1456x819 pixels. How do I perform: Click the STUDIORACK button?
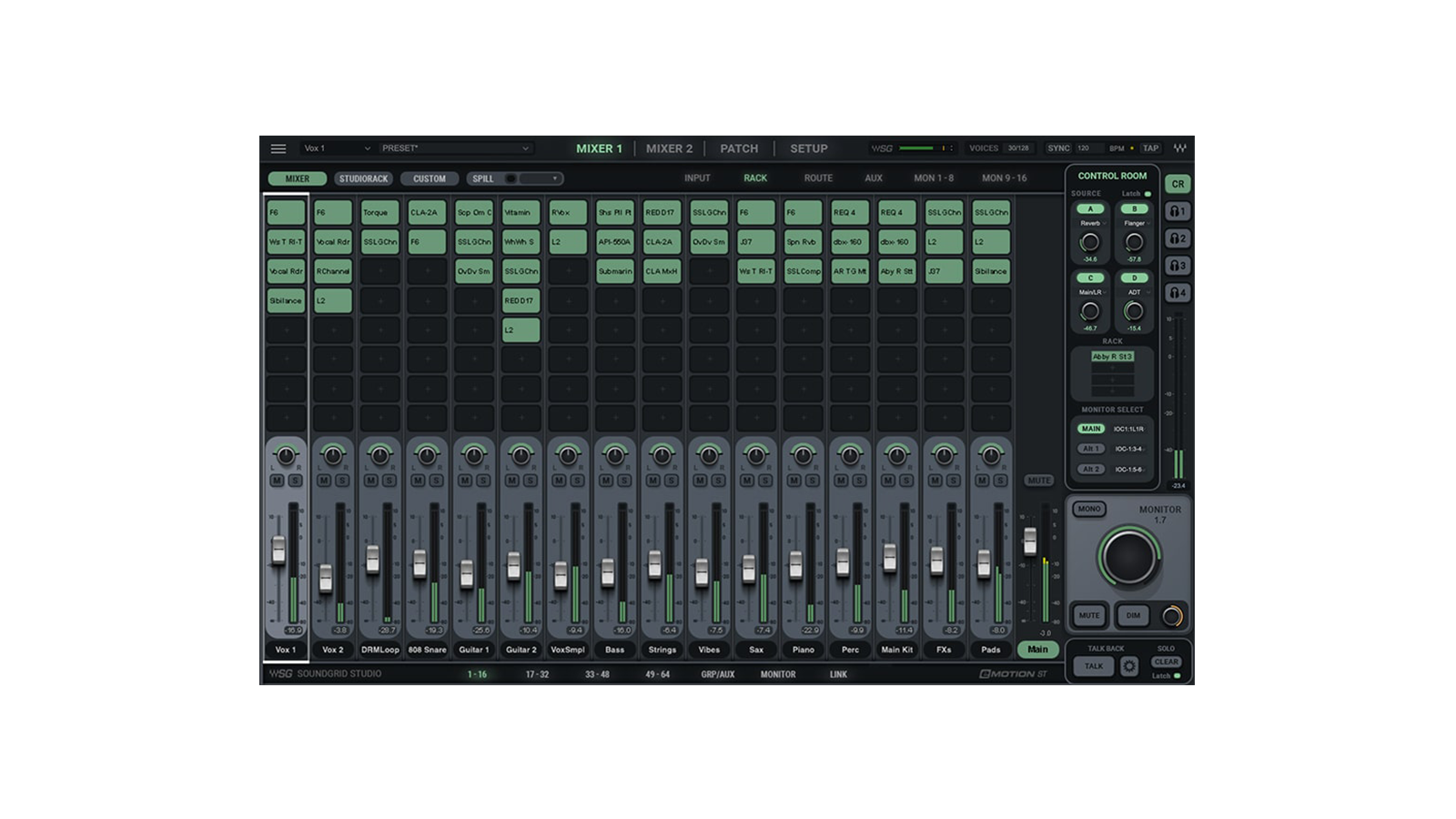click(x=364, y=179)
